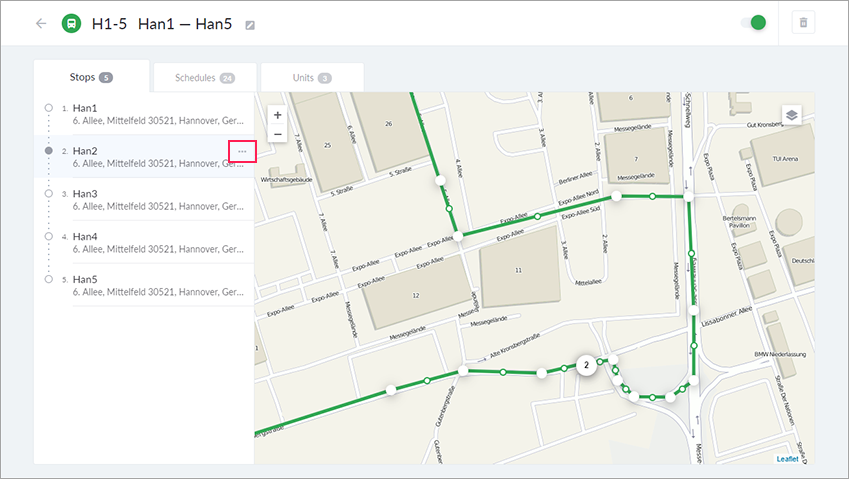Click building 11 on the map
This screenshot has width=849, height=479.
[518, 271]
